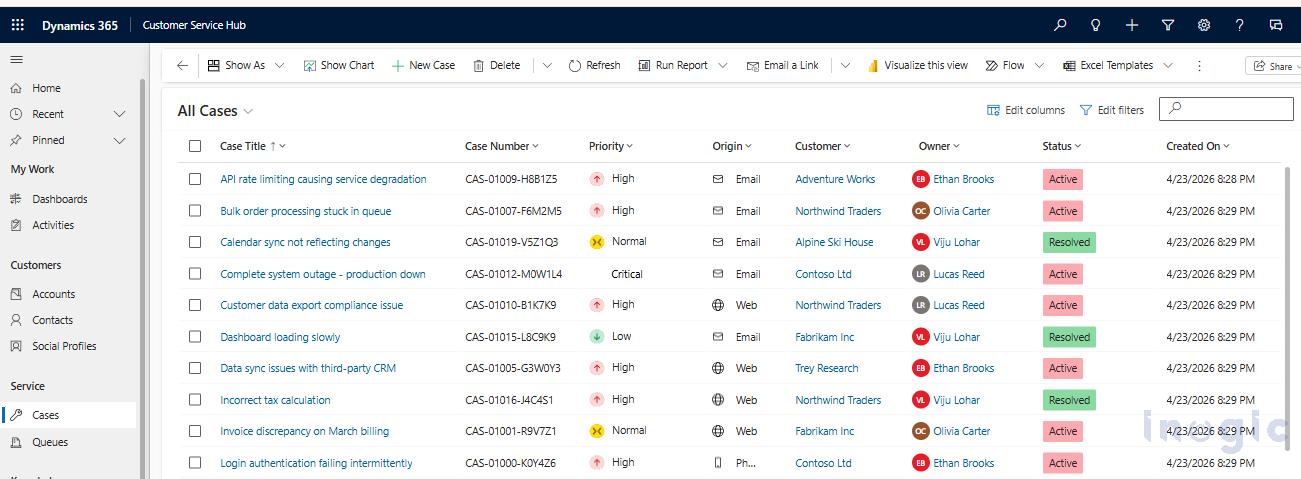Go back using the left arrow

182,66
